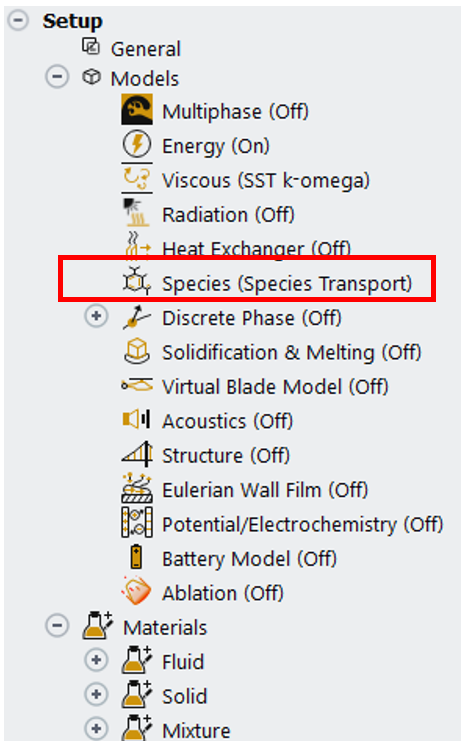Select Structure (Off) model entry
466x747 pixels.
[x=226, y=456]
